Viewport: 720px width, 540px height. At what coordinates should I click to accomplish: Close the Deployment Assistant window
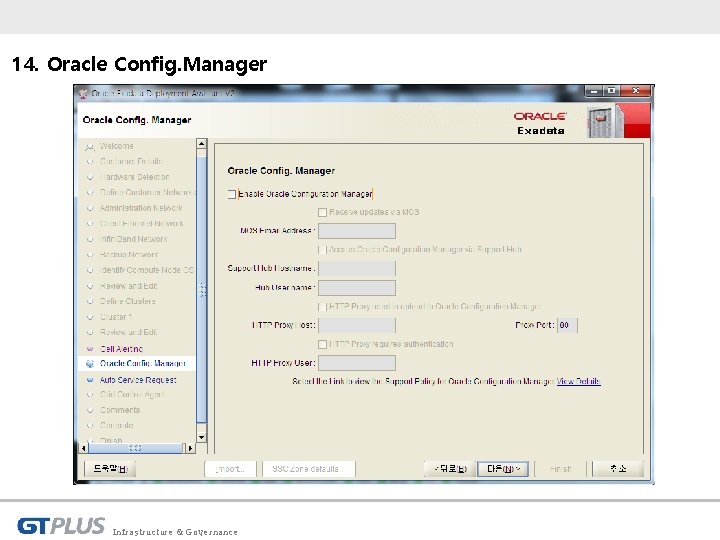[x=636, y=91]
